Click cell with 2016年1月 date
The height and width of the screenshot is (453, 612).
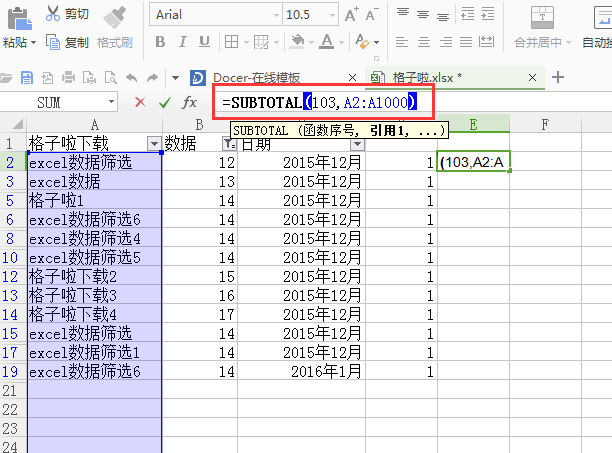[x=301, y=371]
